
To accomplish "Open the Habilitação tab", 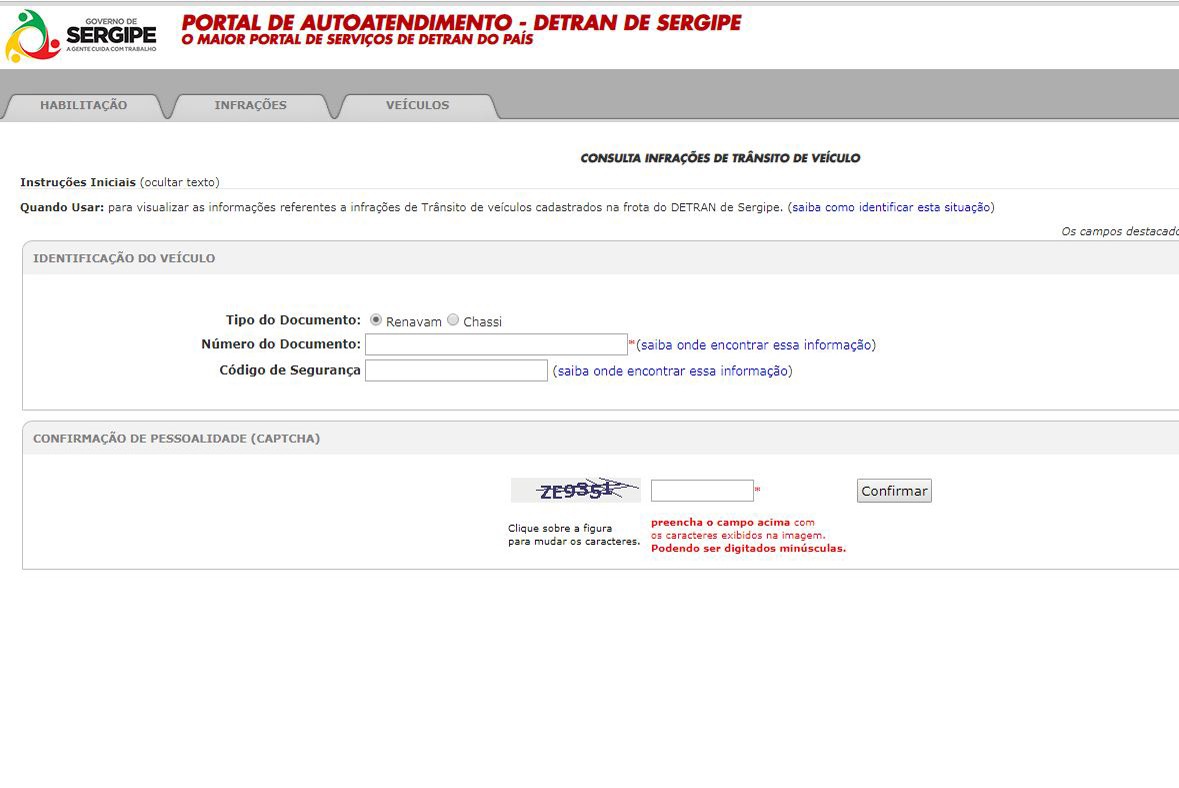I will tap(83, 105).
